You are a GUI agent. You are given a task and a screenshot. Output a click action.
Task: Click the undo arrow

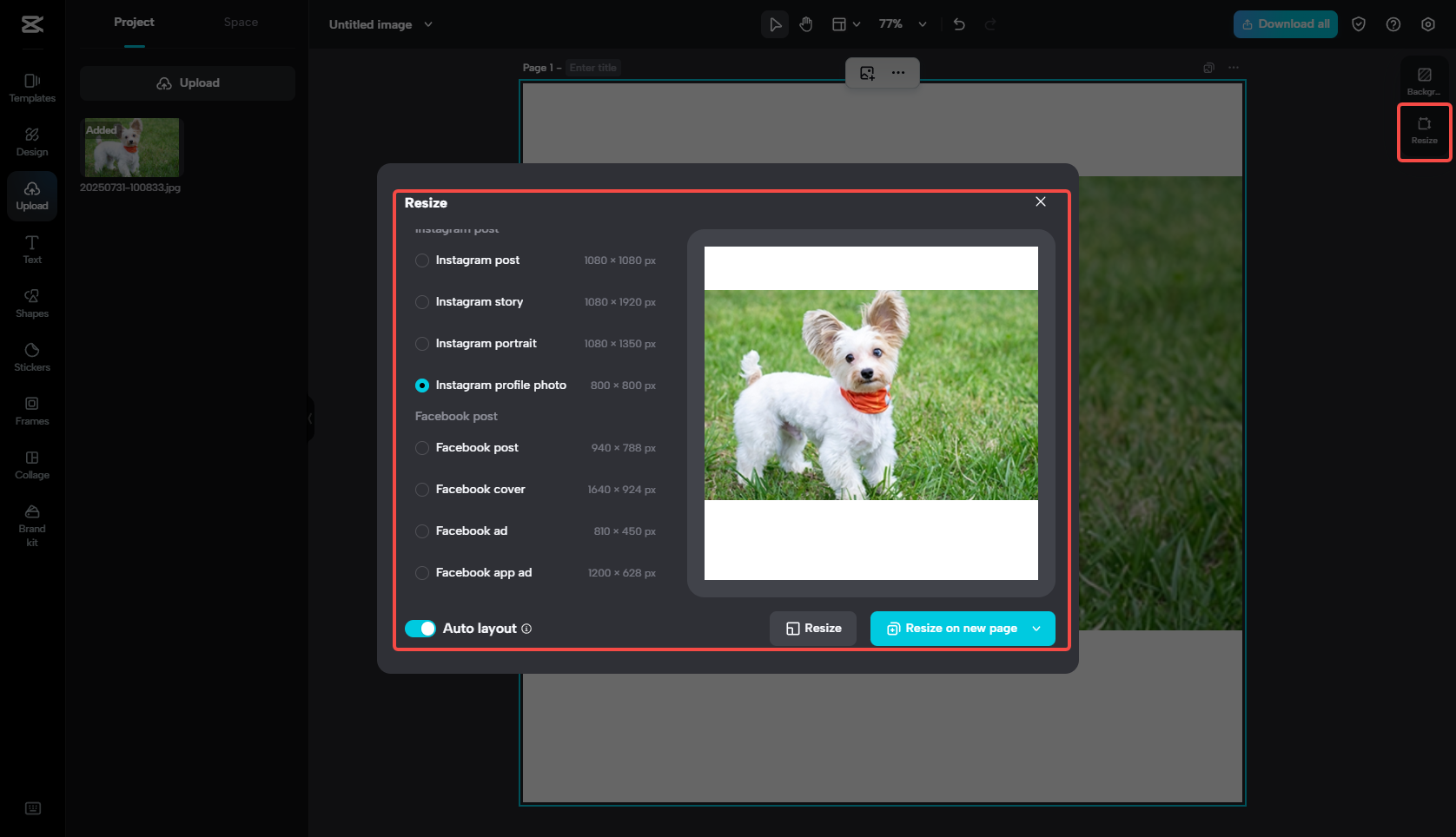(x=959, y=24)
